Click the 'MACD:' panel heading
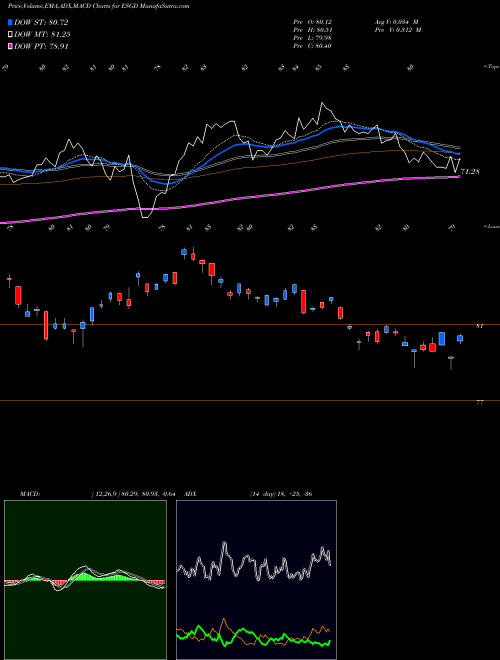Screen dimensions: 500x660 [x=30, y=494]
